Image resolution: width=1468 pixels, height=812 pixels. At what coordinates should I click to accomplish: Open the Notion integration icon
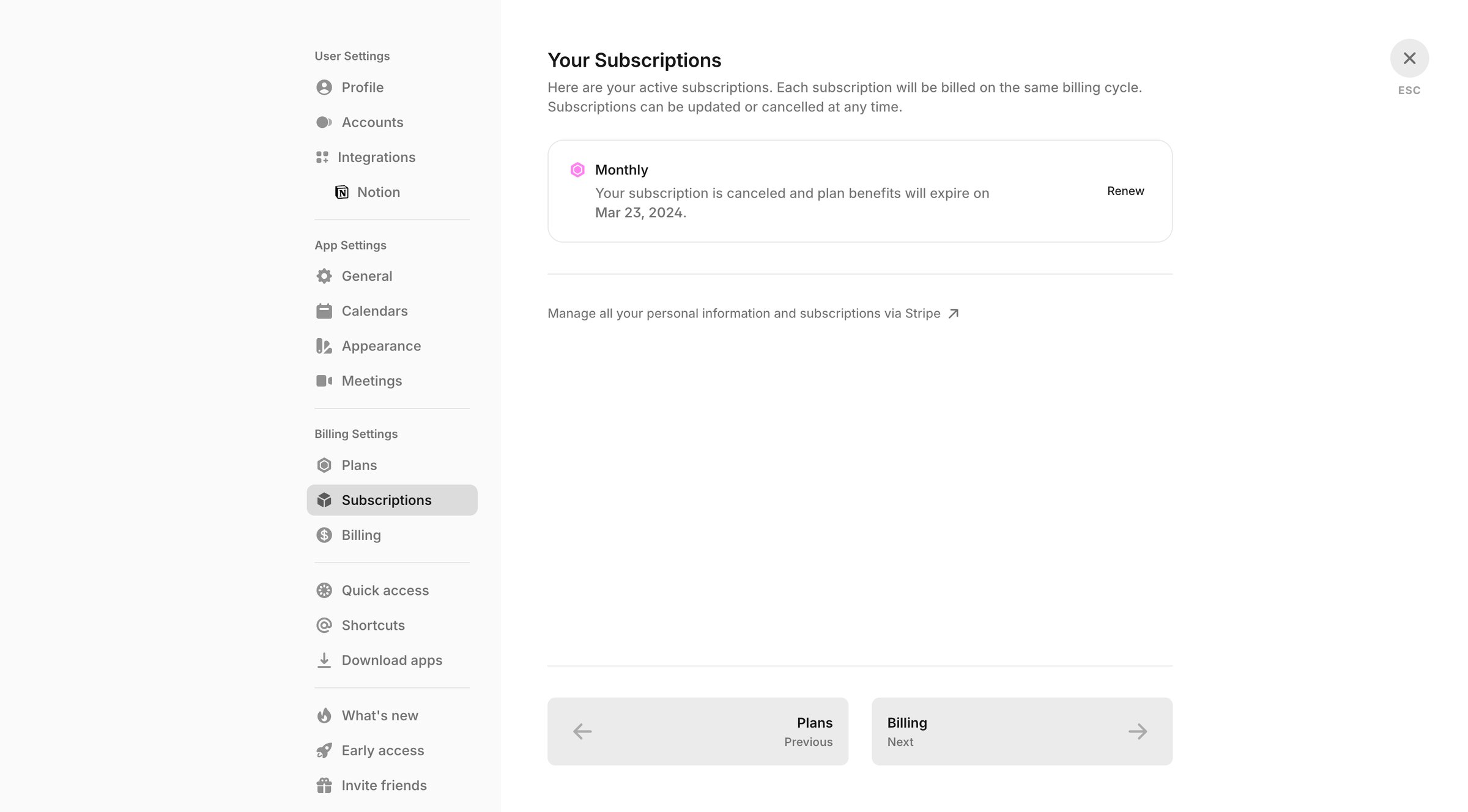[x=342, y=192]
